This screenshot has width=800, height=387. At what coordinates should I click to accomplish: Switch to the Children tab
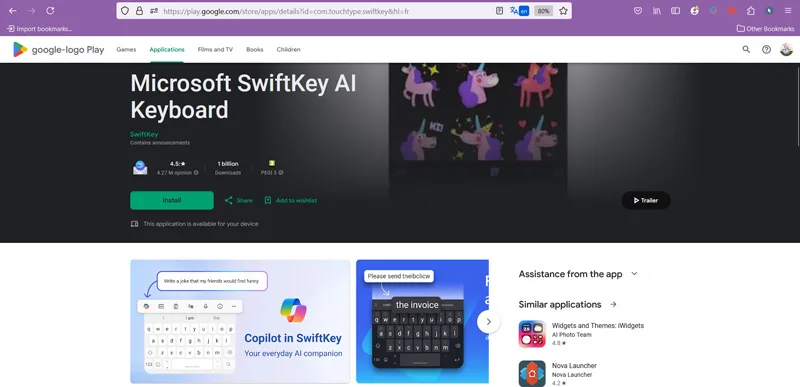(x=288, y=49)
